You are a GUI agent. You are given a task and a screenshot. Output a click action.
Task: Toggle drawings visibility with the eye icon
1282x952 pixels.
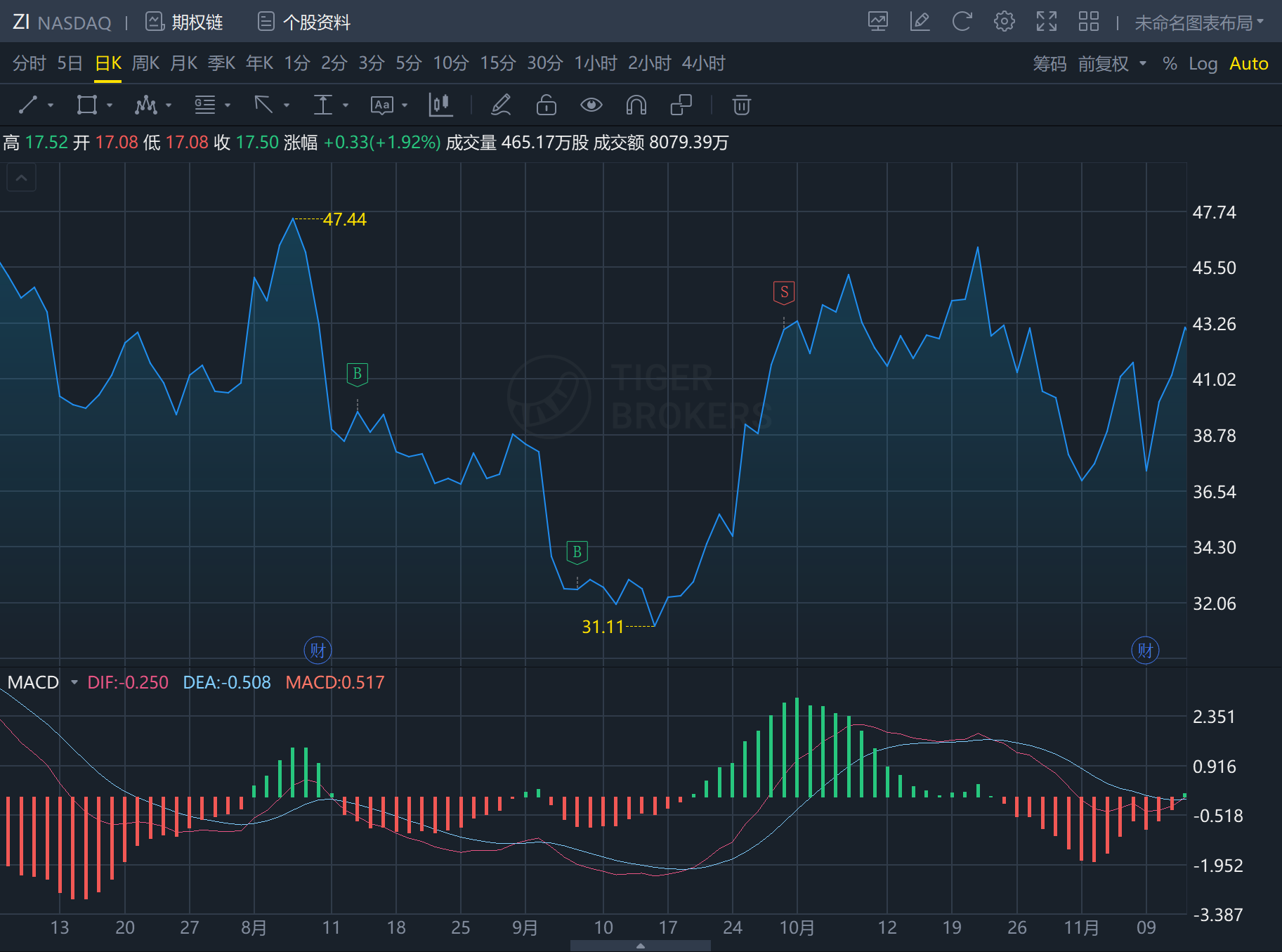pos(591,105)
